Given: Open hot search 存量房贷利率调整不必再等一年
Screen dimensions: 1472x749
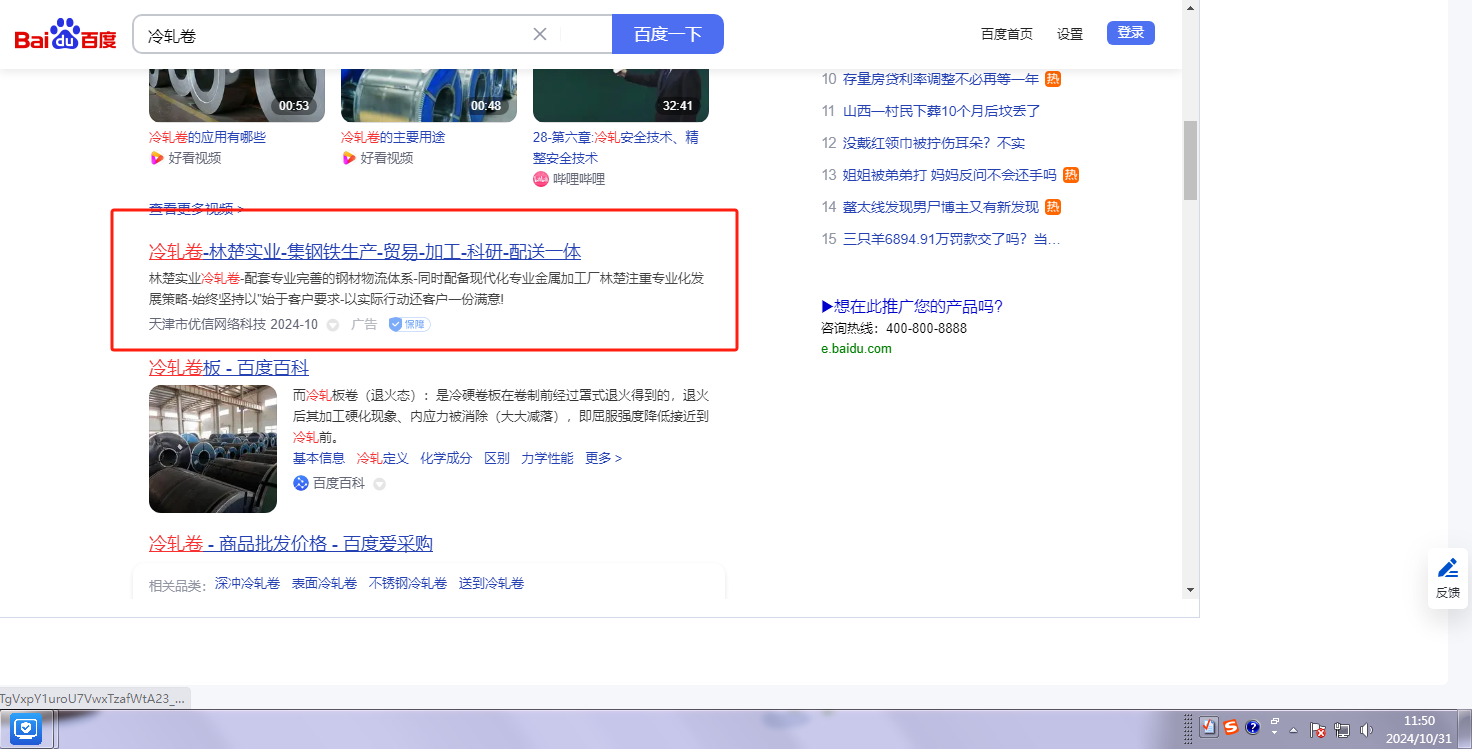Looking at the screenshot, I should tap(941, 79).
